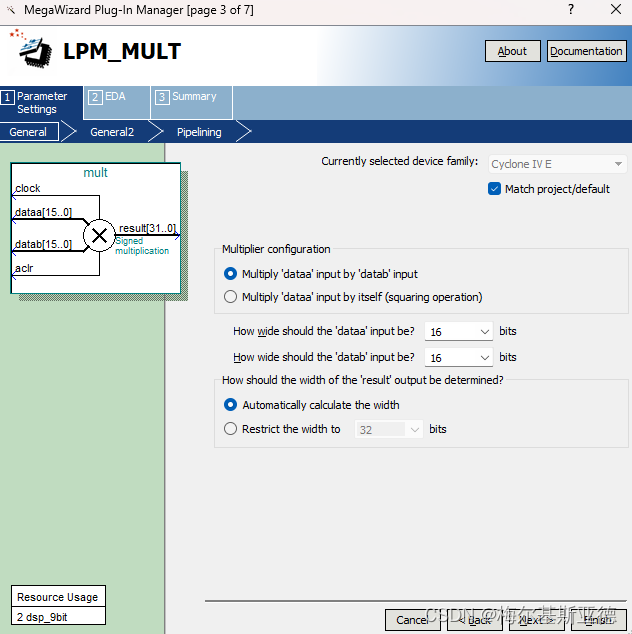Open the 'datab' input width dropdown
This screenshot has width=632, height=634.
pos(459,358)
